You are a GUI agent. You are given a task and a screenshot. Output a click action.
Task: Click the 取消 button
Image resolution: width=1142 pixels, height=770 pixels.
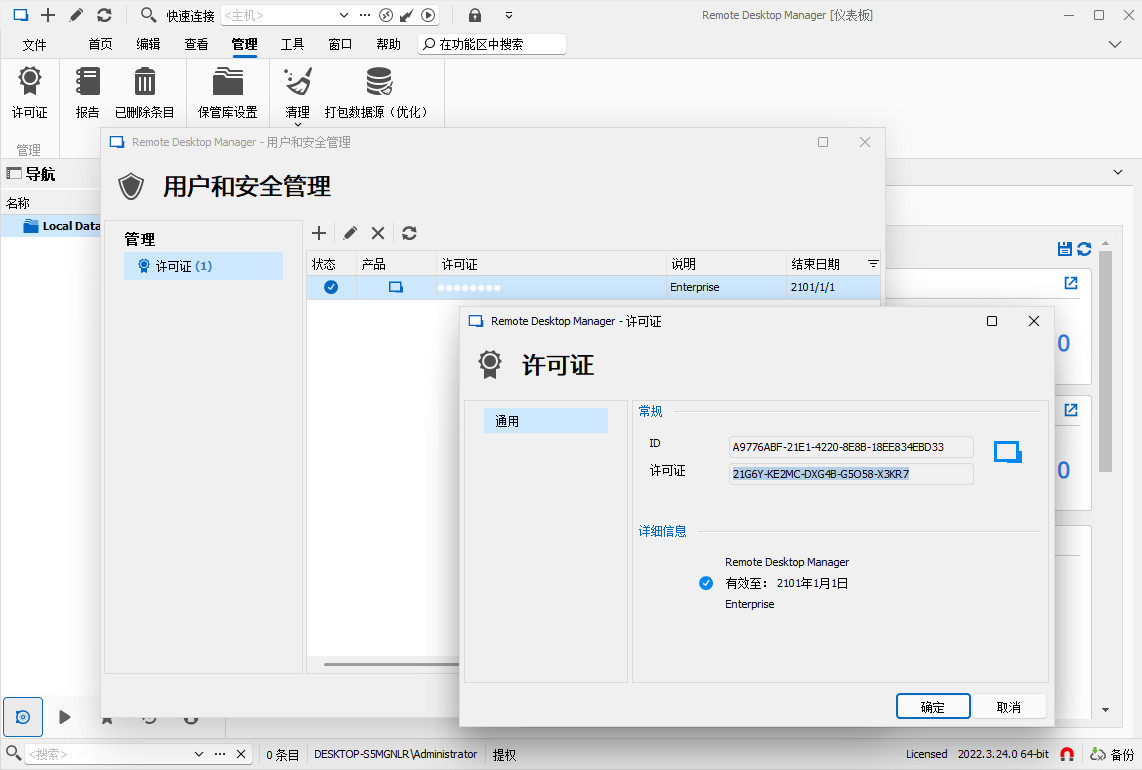[1009, 707]
